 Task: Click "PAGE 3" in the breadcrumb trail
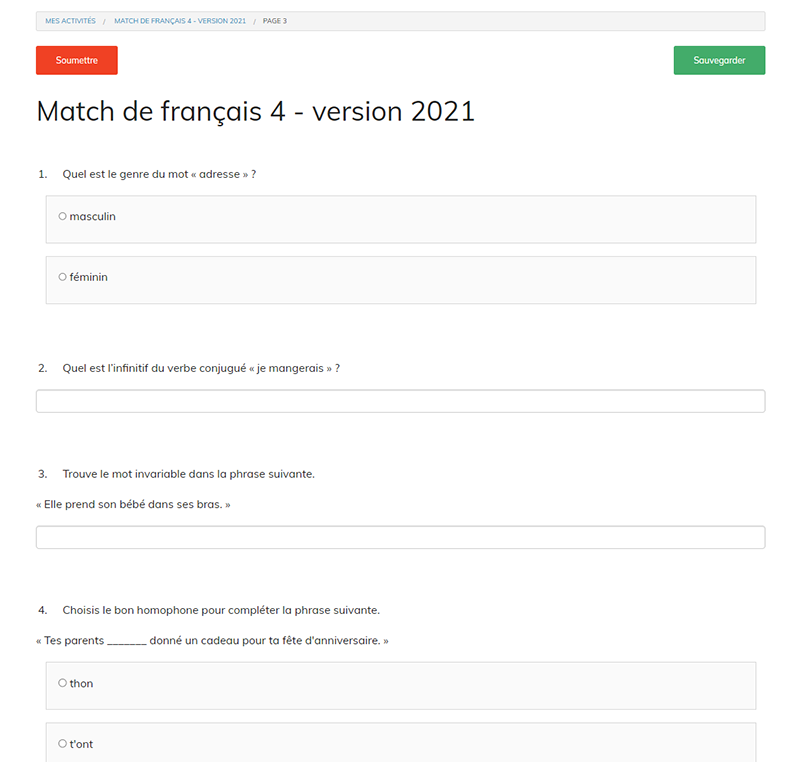[x=275, y=20]
